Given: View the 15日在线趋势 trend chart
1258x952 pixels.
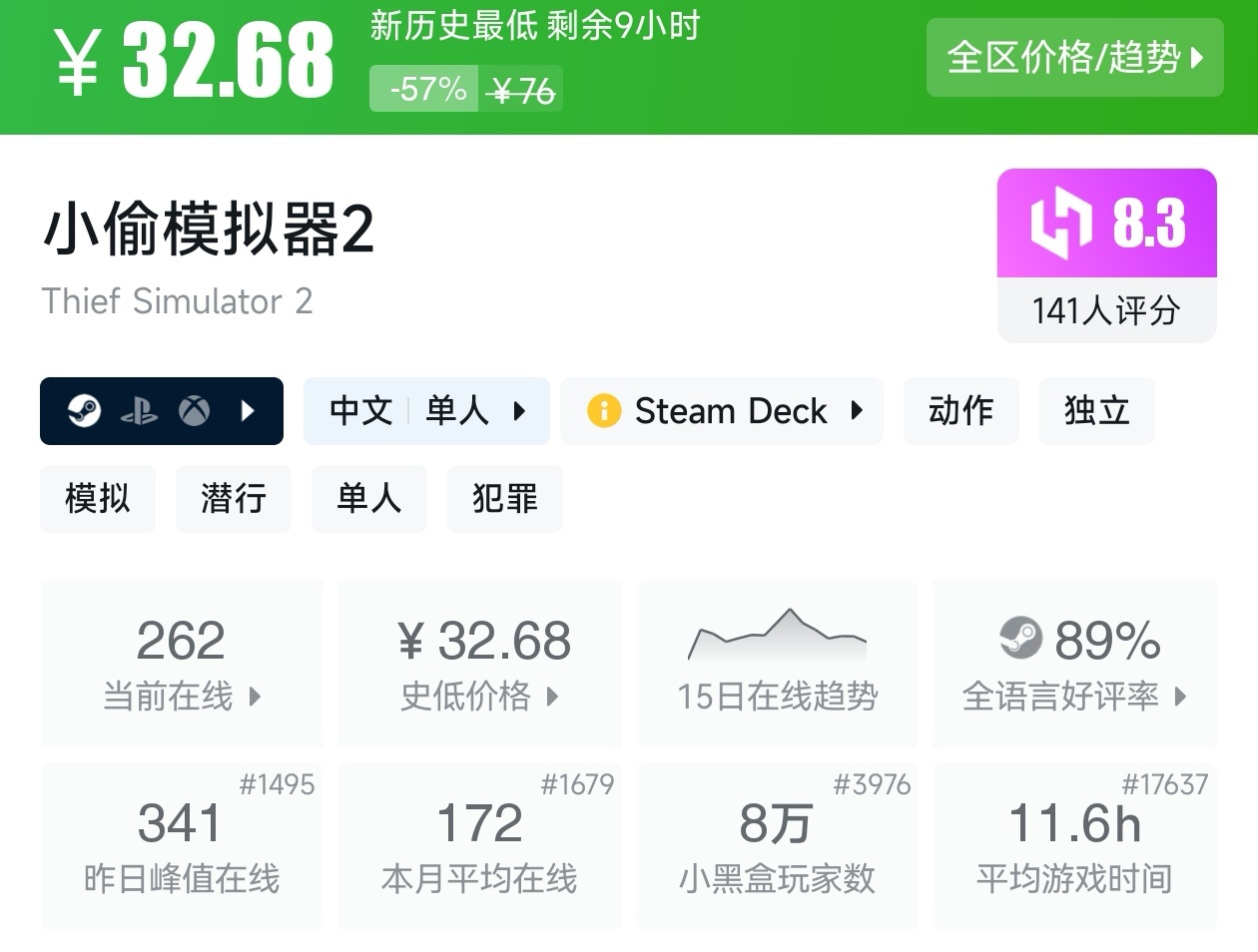Looking at the screenshot, I should coord(777,664).
